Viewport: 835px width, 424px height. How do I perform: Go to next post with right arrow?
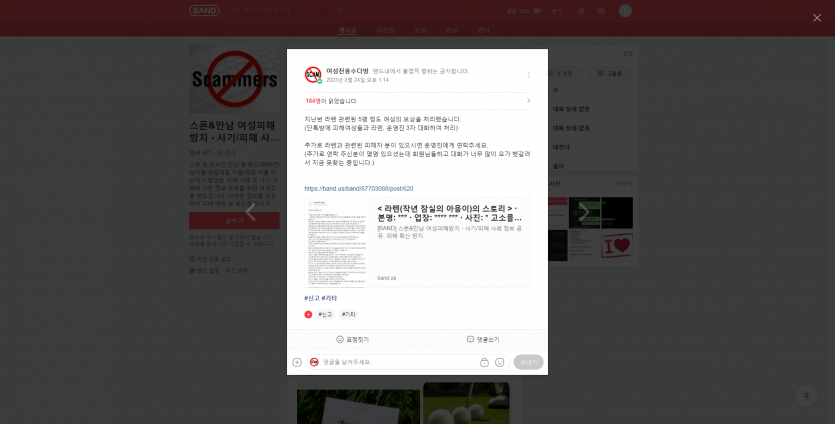coord(584,212)
